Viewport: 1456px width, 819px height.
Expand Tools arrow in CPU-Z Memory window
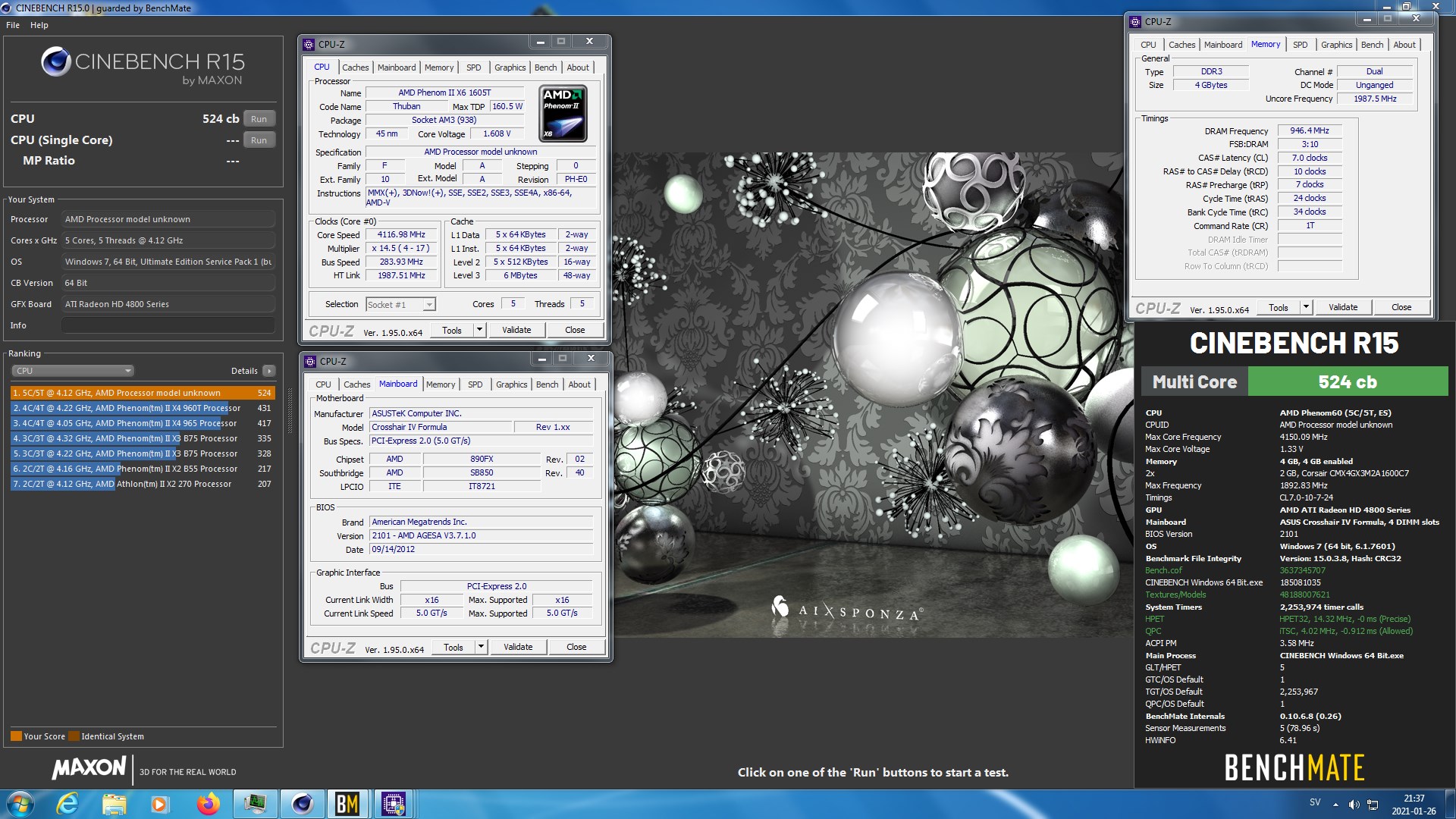(x=1306, y=307)
